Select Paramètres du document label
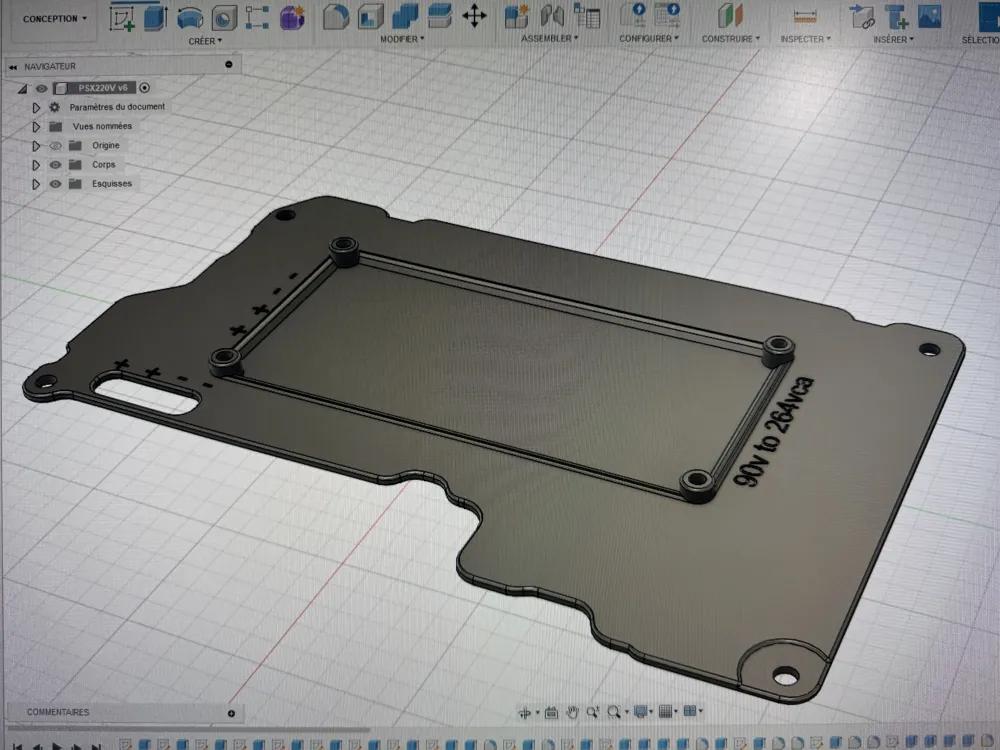This screenshot has width=1000, height=750. click(x=117, y=107)
